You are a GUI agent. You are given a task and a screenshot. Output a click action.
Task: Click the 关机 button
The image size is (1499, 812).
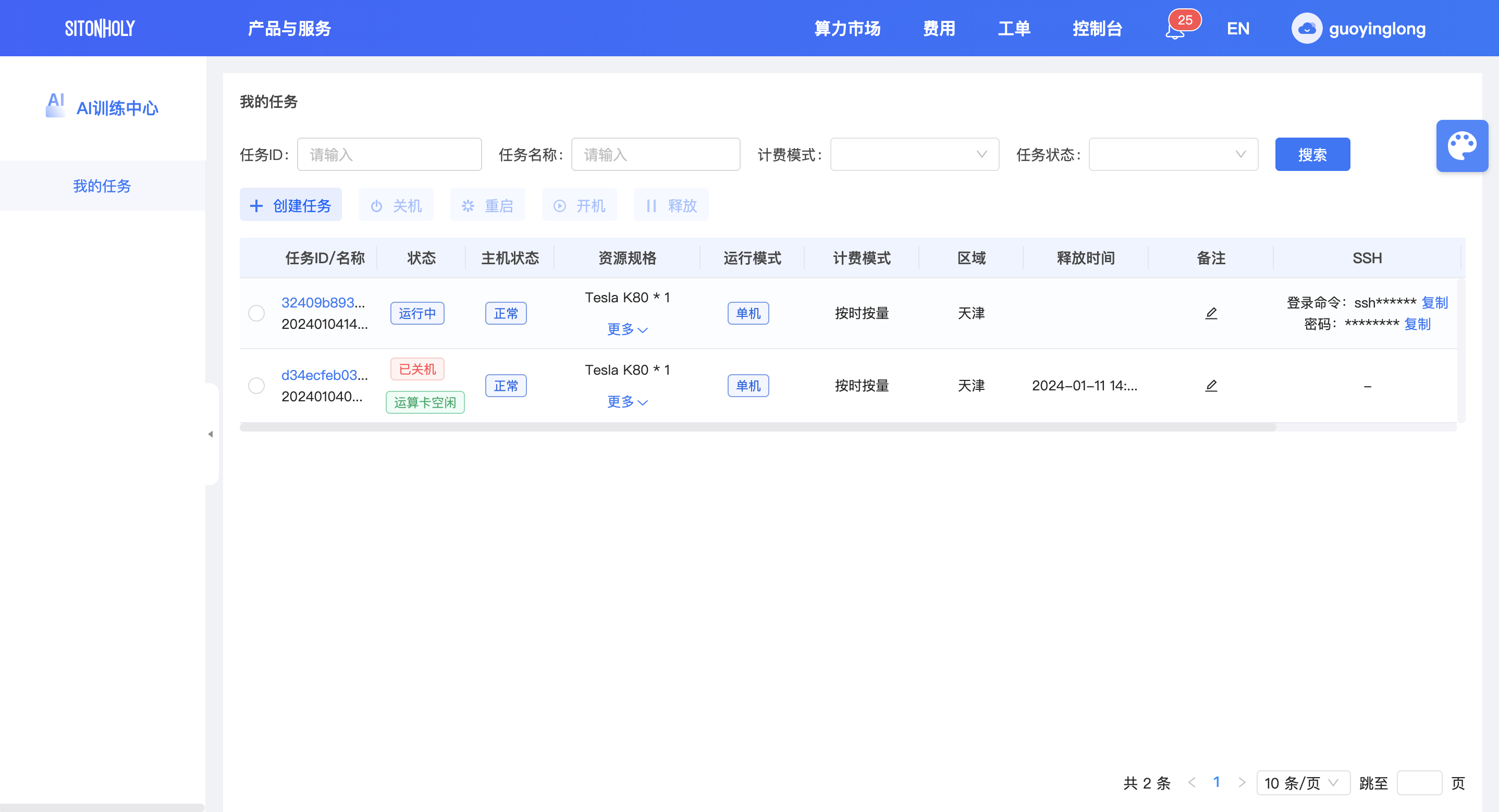pyautogui.click(x=396, y=205)
